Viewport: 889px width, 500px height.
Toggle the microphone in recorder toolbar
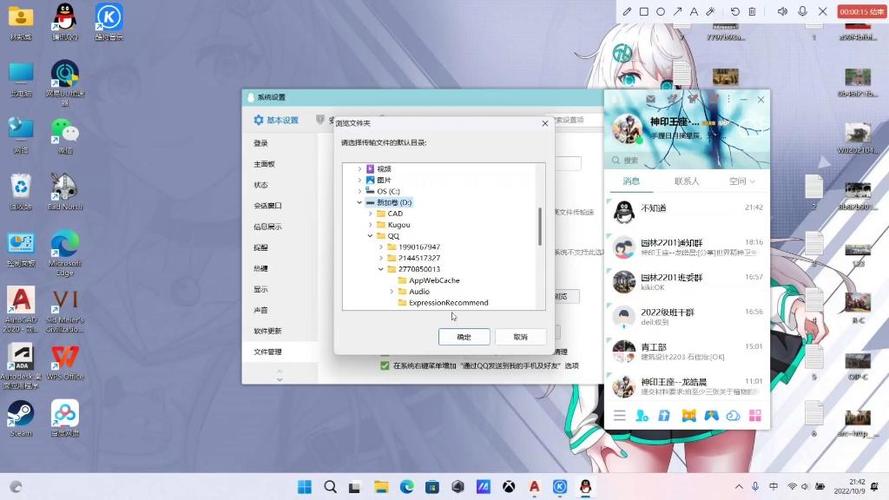(802, 11)
